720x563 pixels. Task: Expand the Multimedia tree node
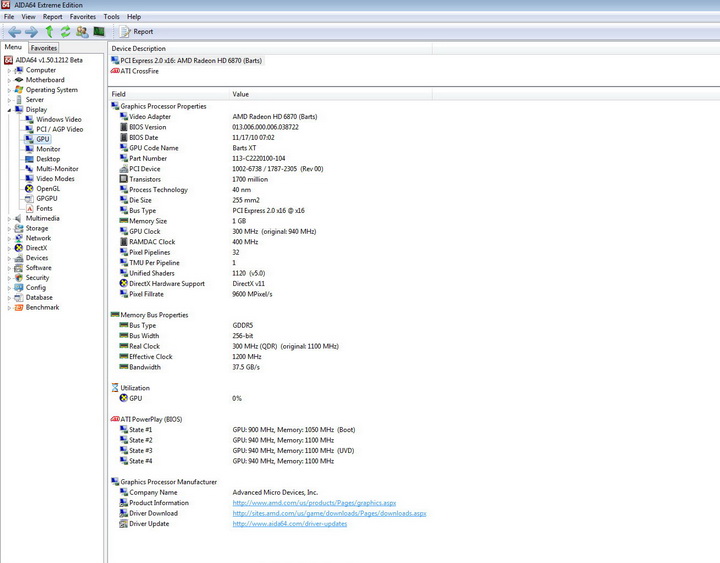(9, 219)
